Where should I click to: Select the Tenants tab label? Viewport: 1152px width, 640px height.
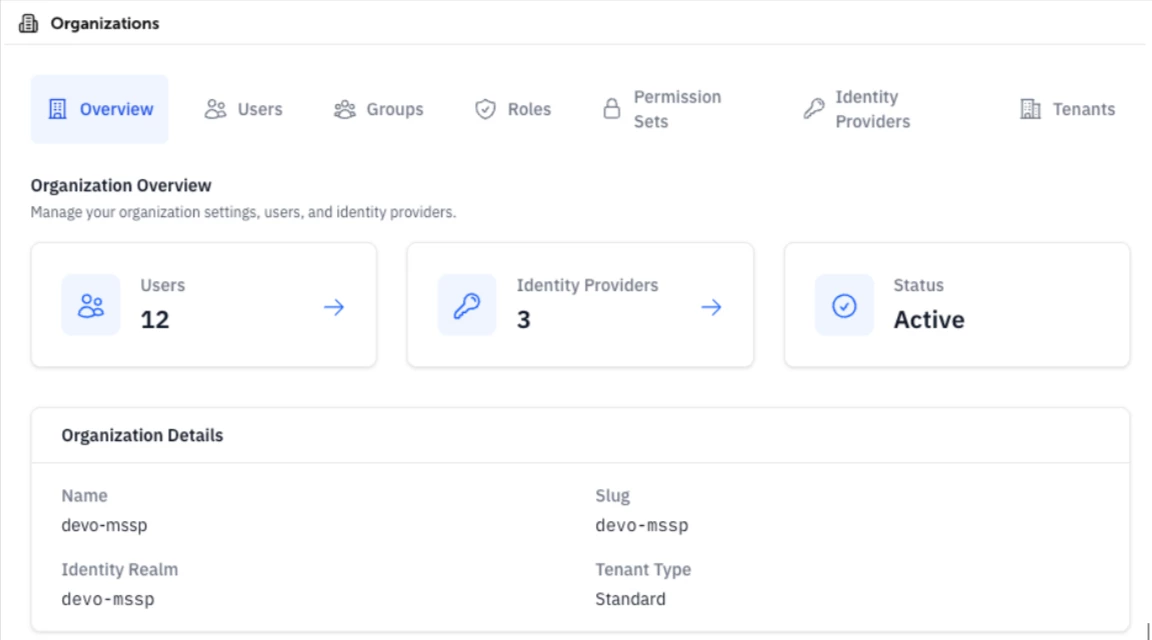pyautogui.click(x=1084, y=109)
